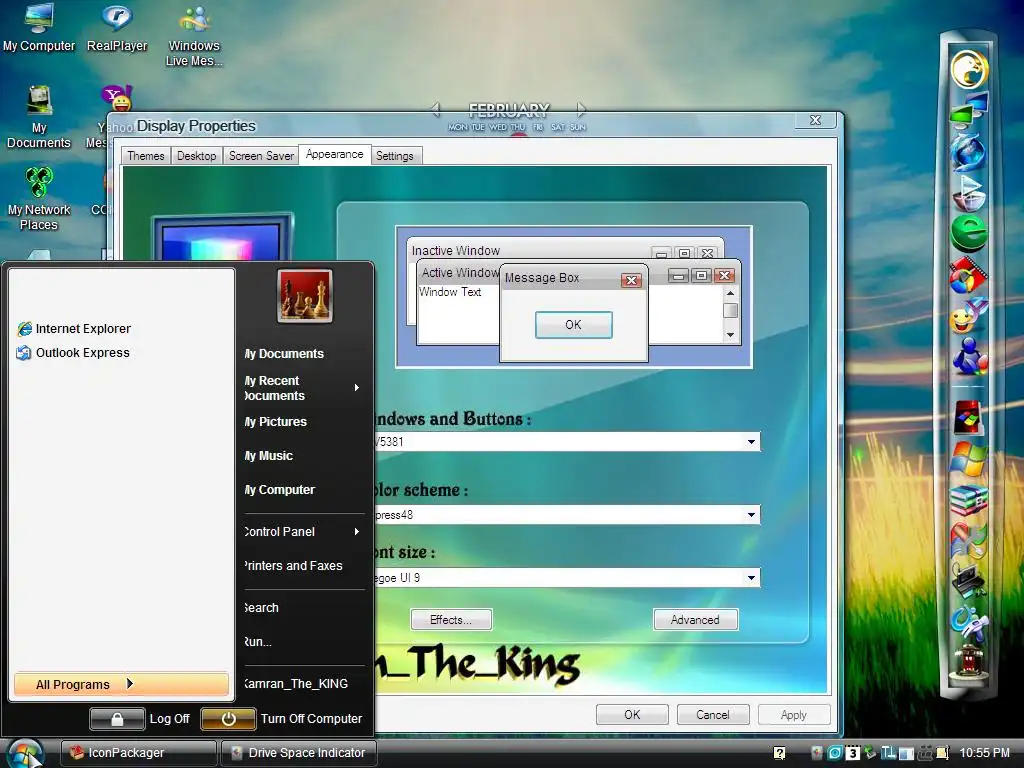Screen dimensions: 1024x768
Task: Switch to the Screen Saver tab
Action: click(261, 155)
